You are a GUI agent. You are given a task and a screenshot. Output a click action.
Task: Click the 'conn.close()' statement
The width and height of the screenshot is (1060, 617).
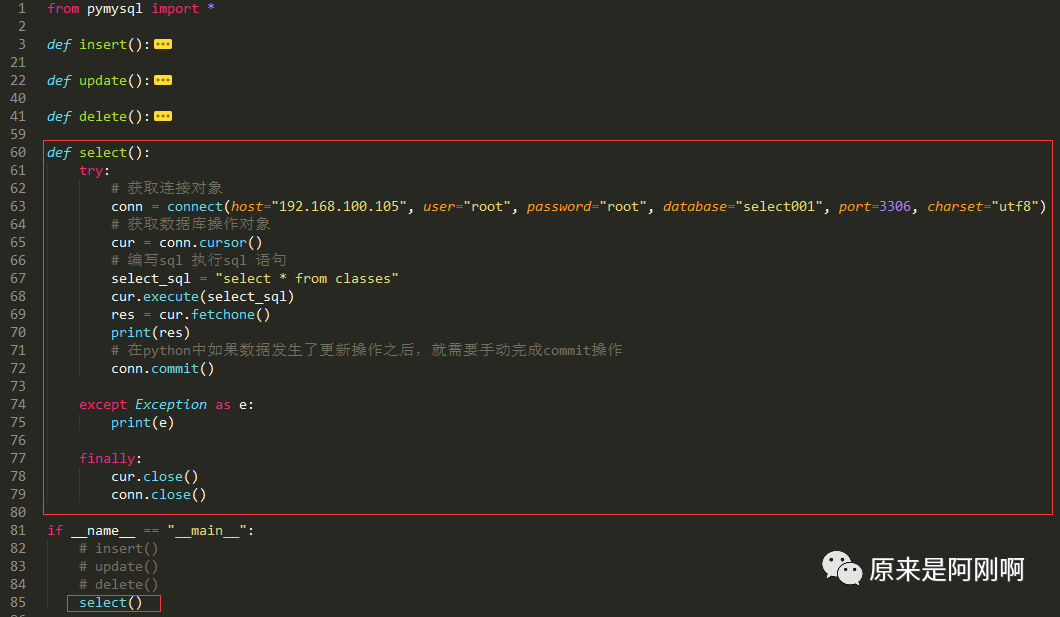(x=159, y=495)
